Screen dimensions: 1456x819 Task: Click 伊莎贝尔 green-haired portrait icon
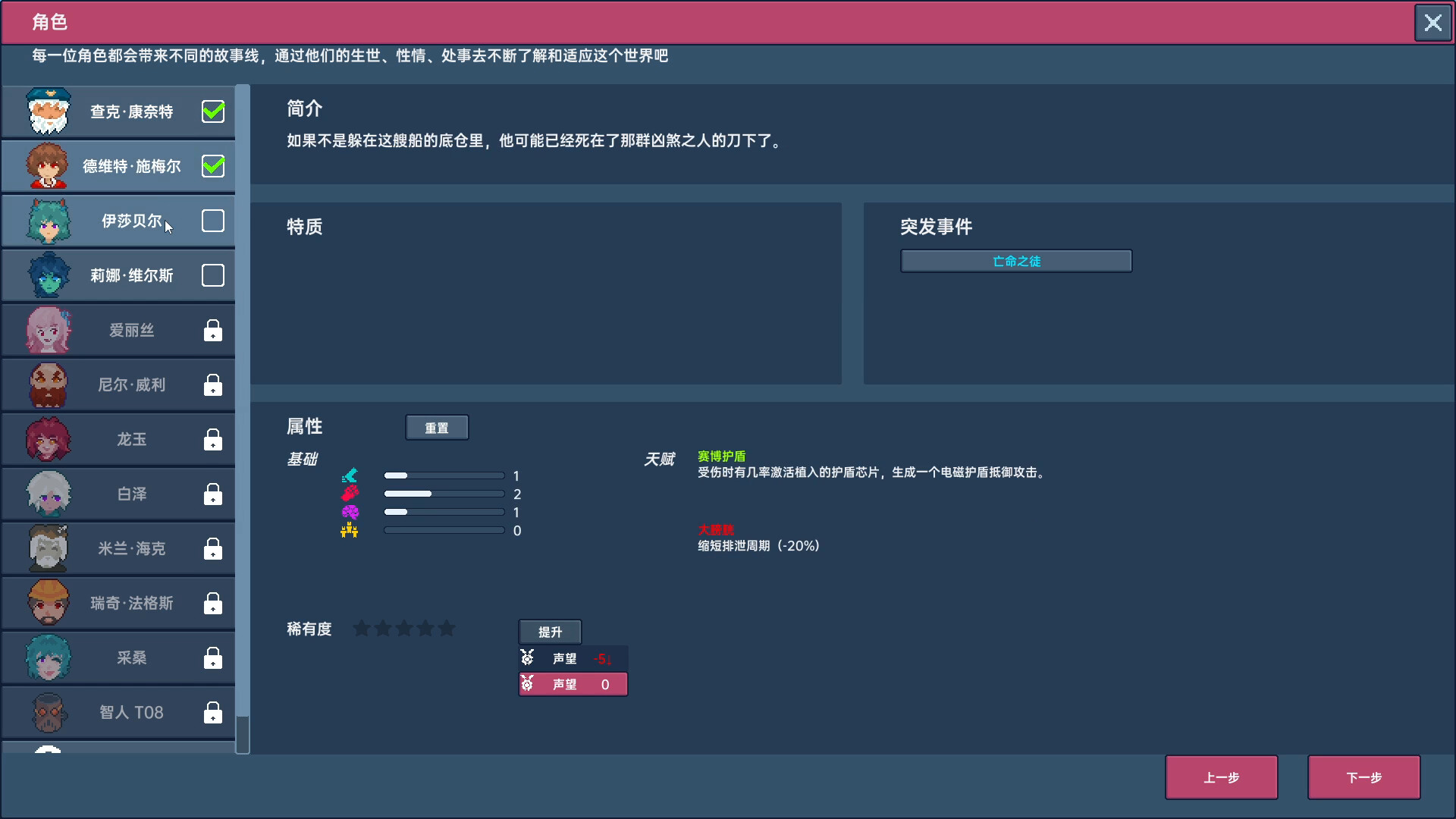click(x=49, y=221)
